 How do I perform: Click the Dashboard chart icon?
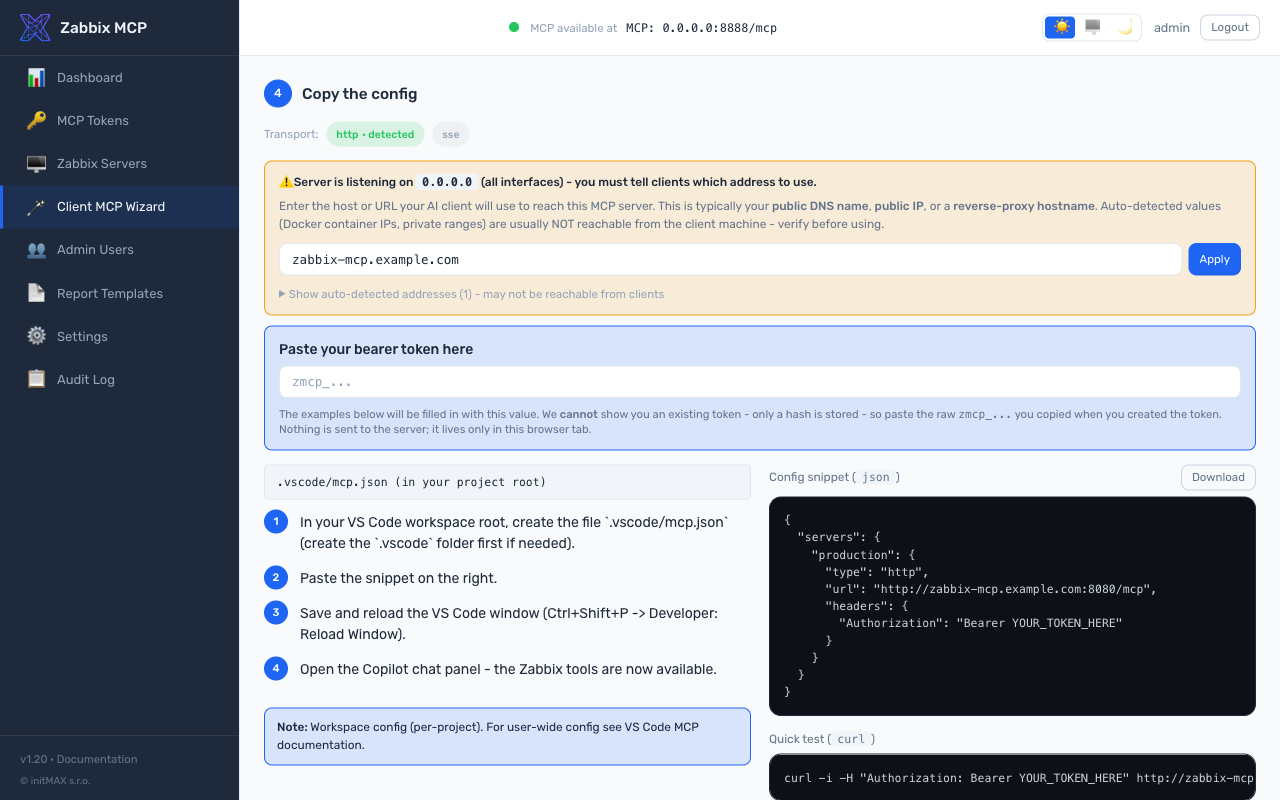point(36,77)
